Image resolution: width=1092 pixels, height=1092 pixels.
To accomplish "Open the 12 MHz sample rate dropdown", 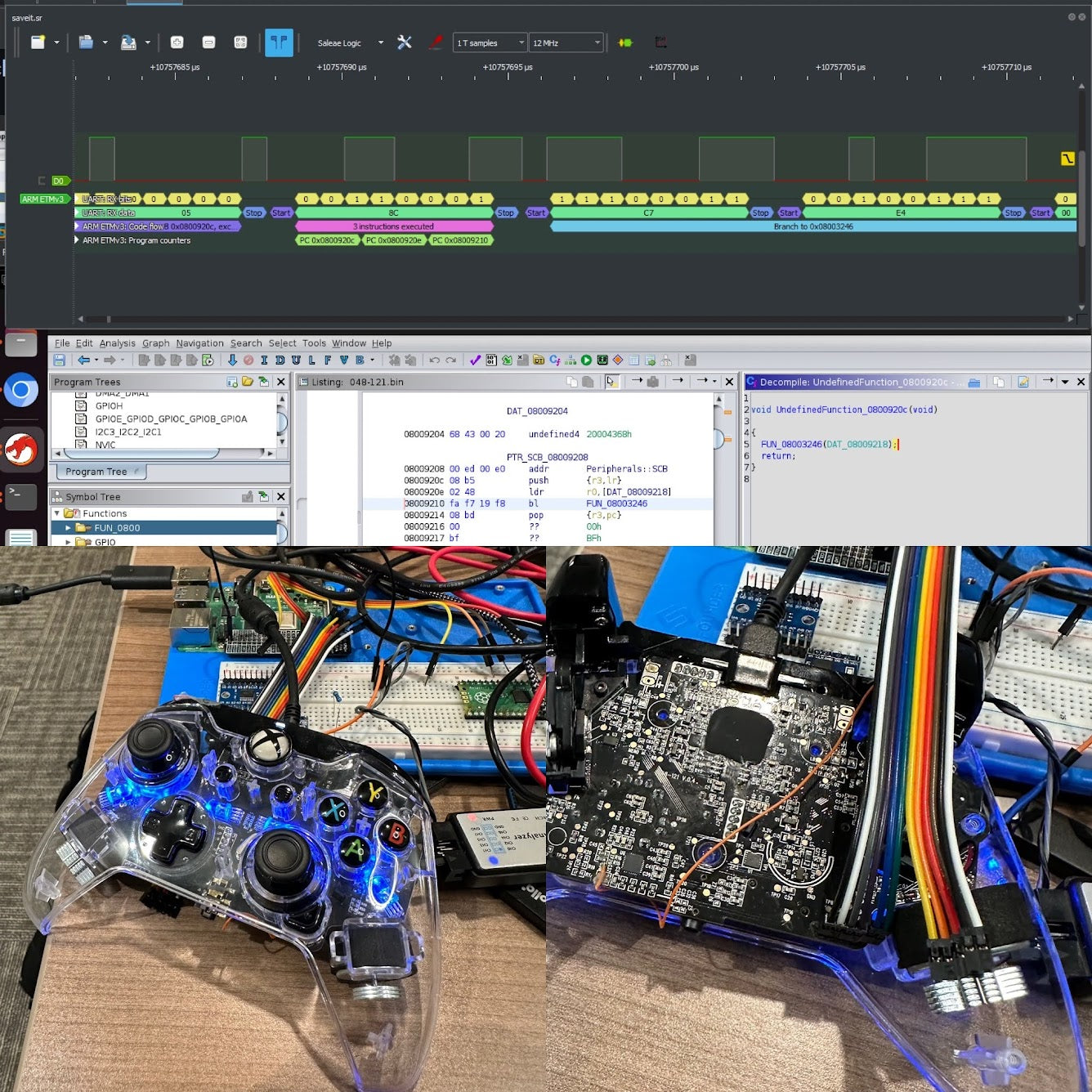I will coord(566,43).
